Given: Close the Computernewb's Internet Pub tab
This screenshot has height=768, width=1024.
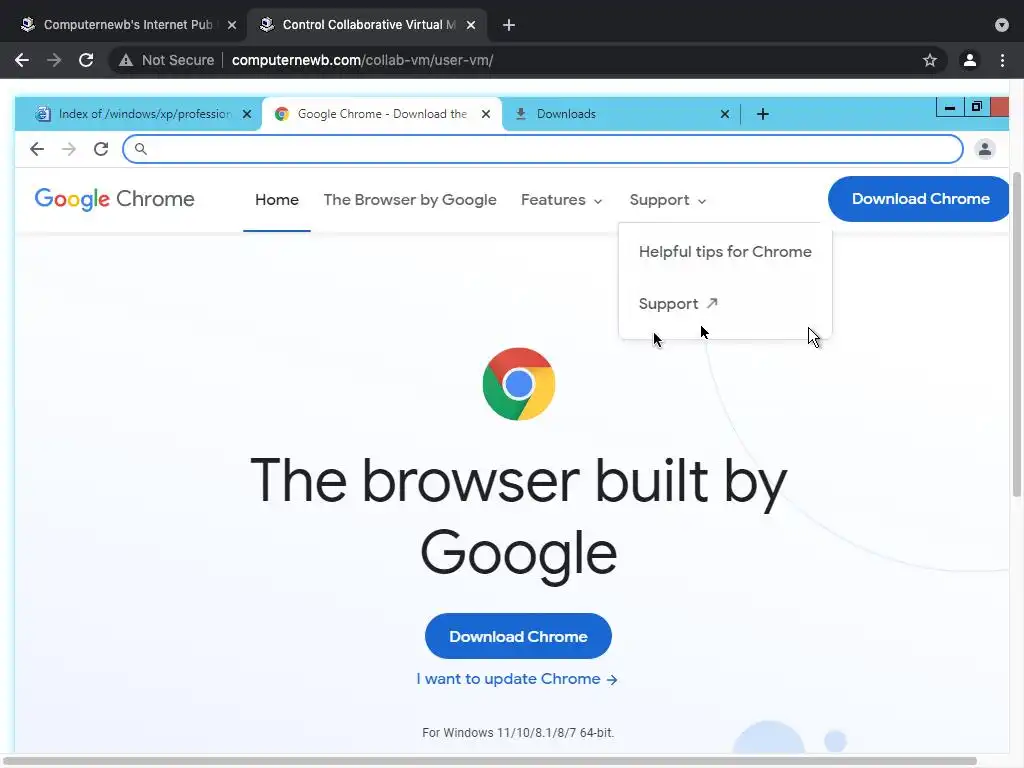Looking at the screenshot, I should tap(232, 25).
